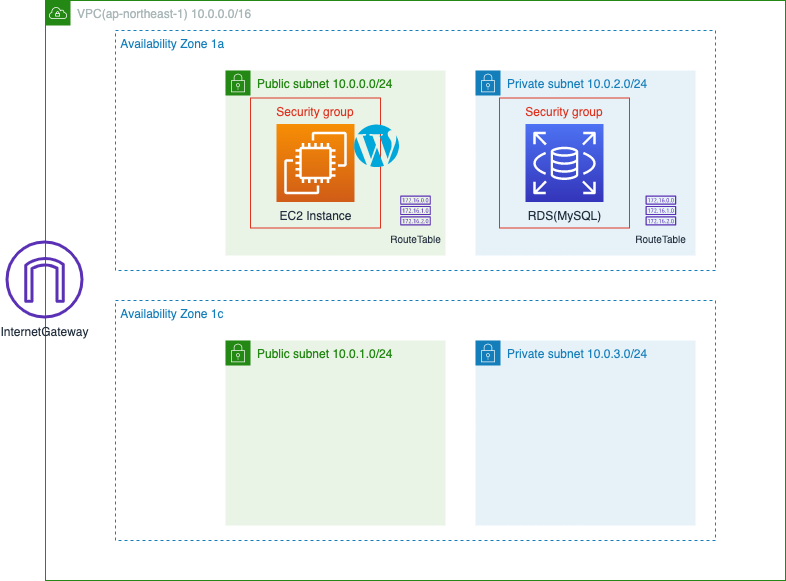This screenshot has height=581, width=786.
Task: Click the Availability Zone 1a label
Action: point(172,44)
